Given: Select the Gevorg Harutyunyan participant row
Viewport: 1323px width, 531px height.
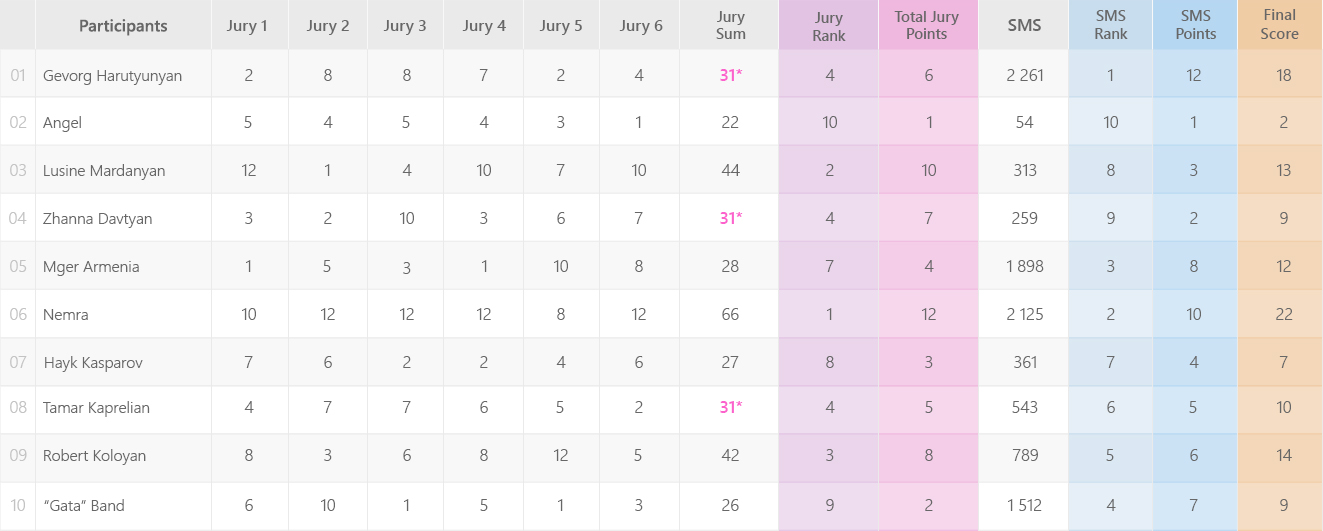Looking at the screenshot, I should point(661,75).
